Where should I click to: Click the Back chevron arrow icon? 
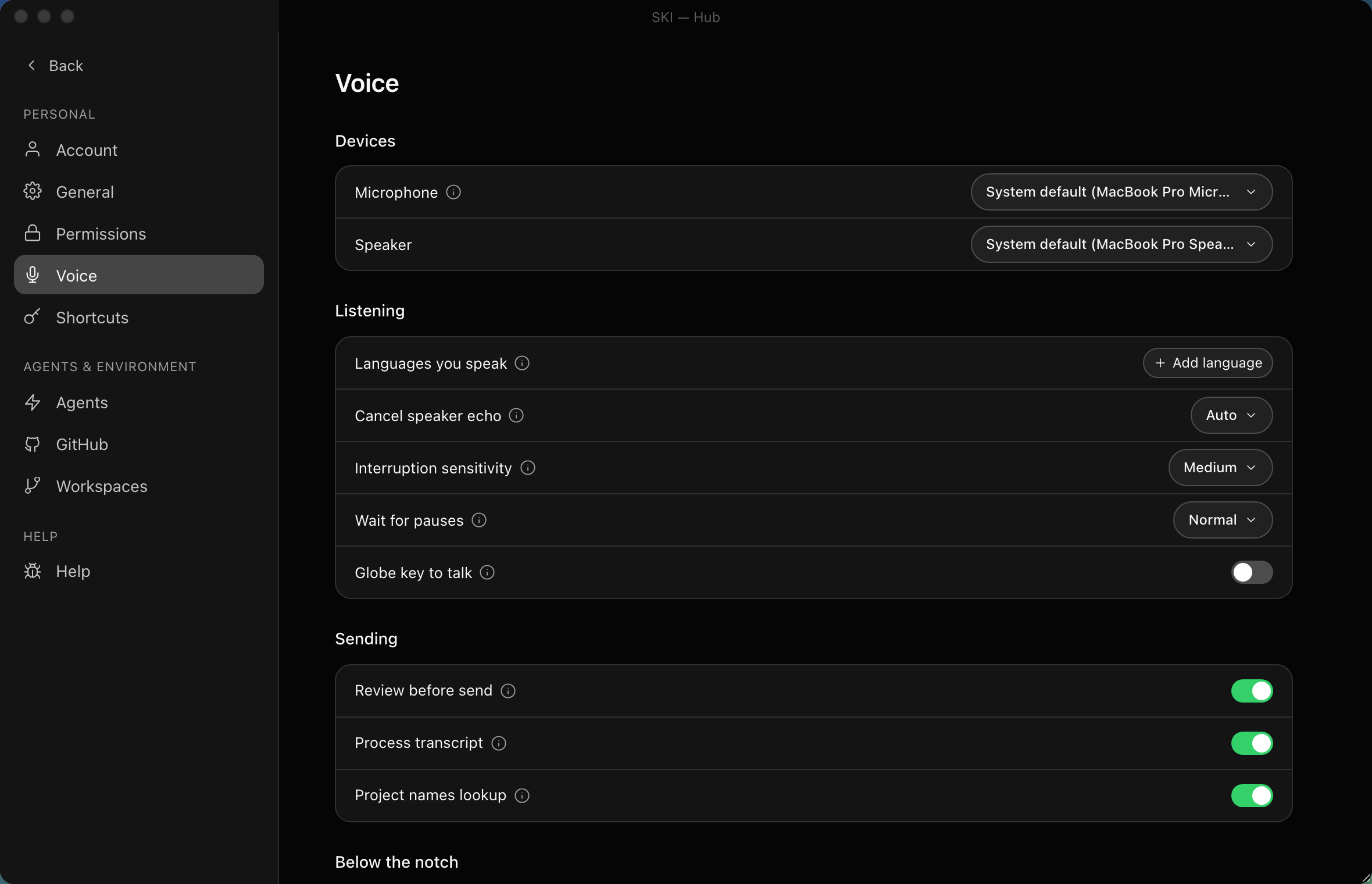click(x=31, y=65)
